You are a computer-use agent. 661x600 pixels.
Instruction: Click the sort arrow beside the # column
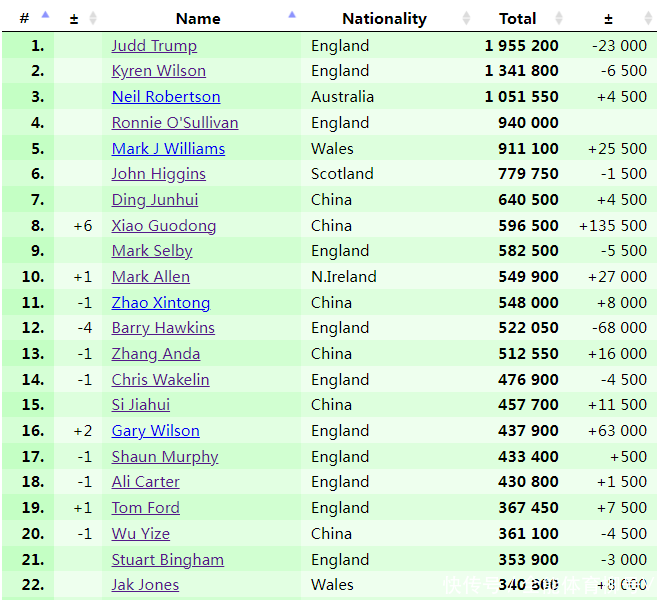[x=45, y=17]
